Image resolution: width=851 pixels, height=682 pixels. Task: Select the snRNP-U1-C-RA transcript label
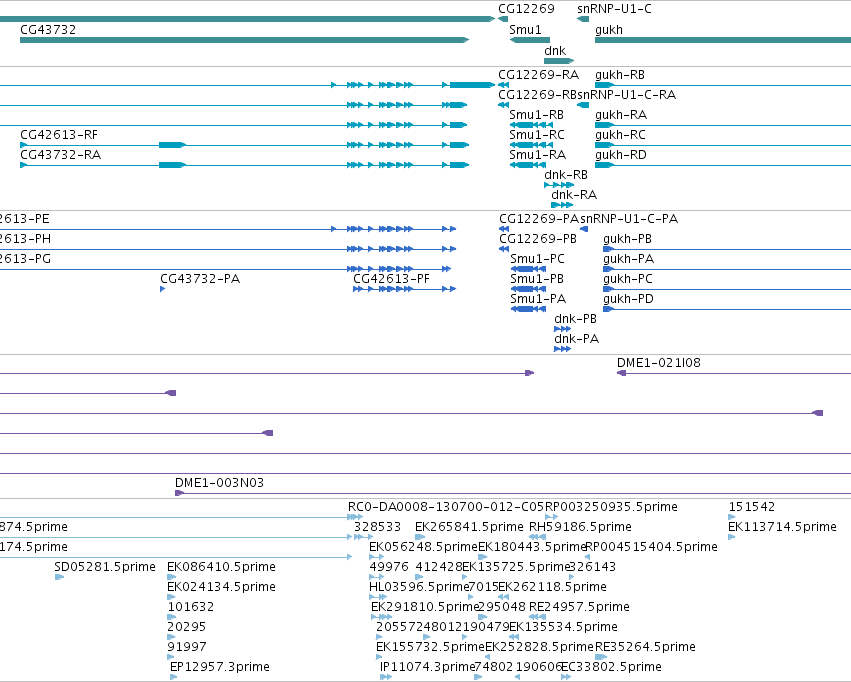(626, 95)
